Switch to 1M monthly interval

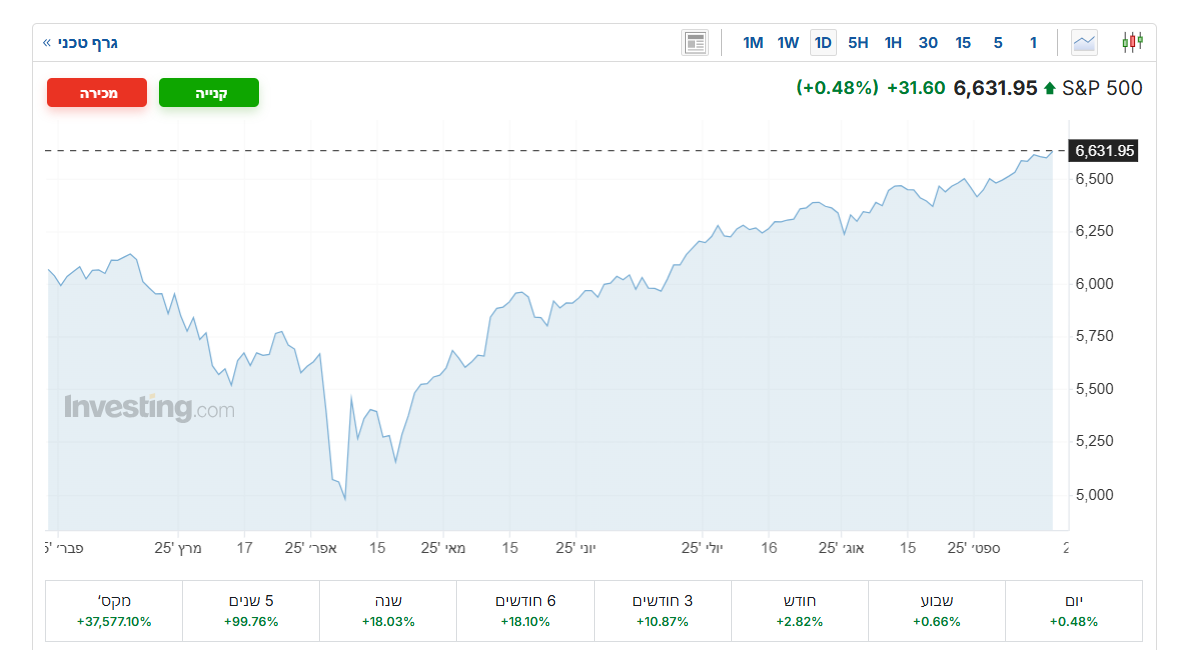click(x=753, y=42)
